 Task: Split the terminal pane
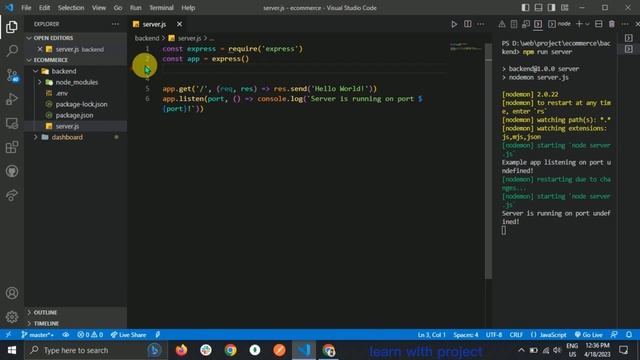598,24
